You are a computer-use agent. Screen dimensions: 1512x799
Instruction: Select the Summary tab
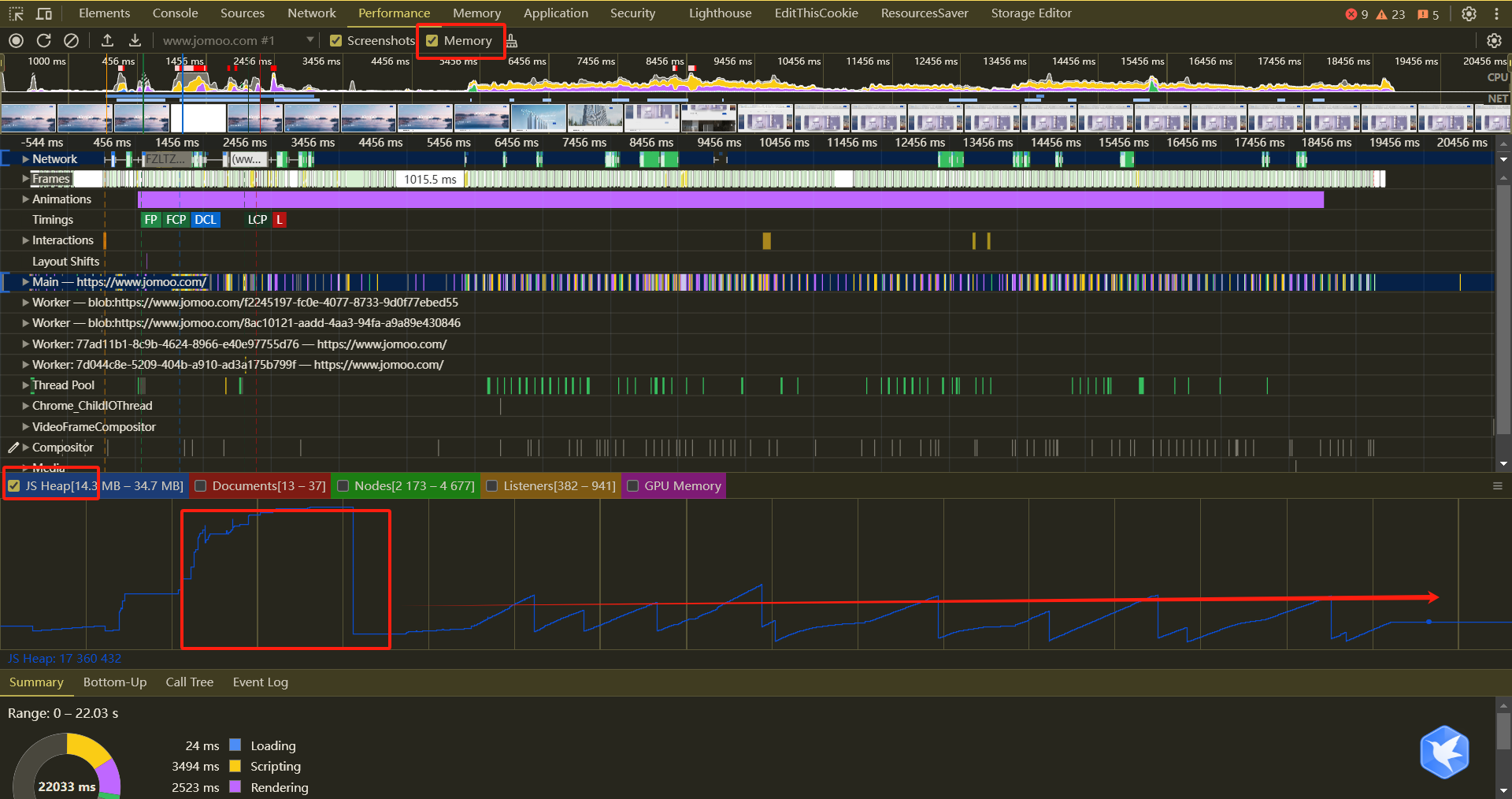tap(36, 682)
